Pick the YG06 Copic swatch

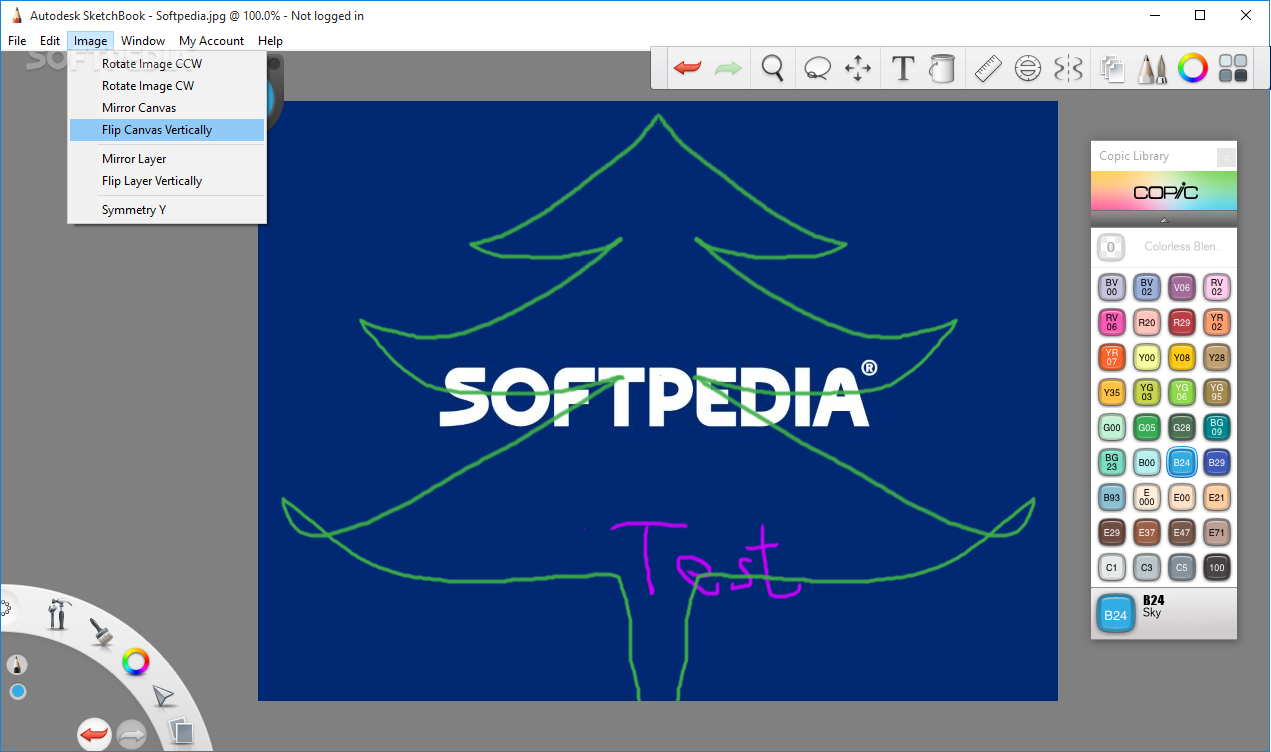pyautogui.click(x=1182, y=393)
